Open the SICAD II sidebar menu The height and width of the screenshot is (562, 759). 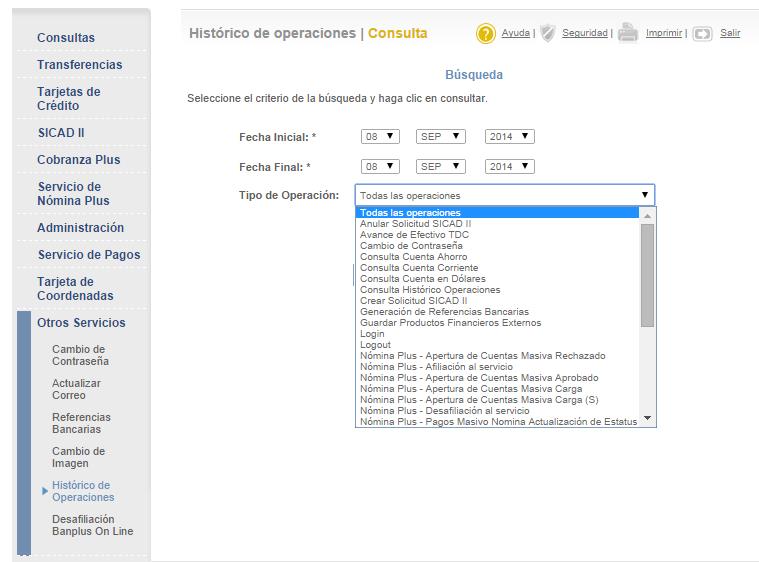pos(61,133)
